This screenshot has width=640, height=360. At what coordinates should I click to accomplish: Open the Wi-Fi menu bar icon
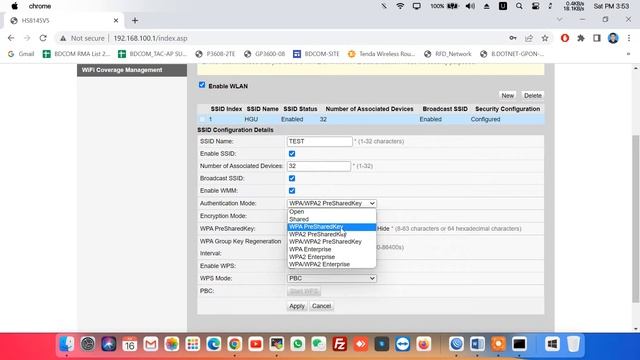(x=400, y=6)
